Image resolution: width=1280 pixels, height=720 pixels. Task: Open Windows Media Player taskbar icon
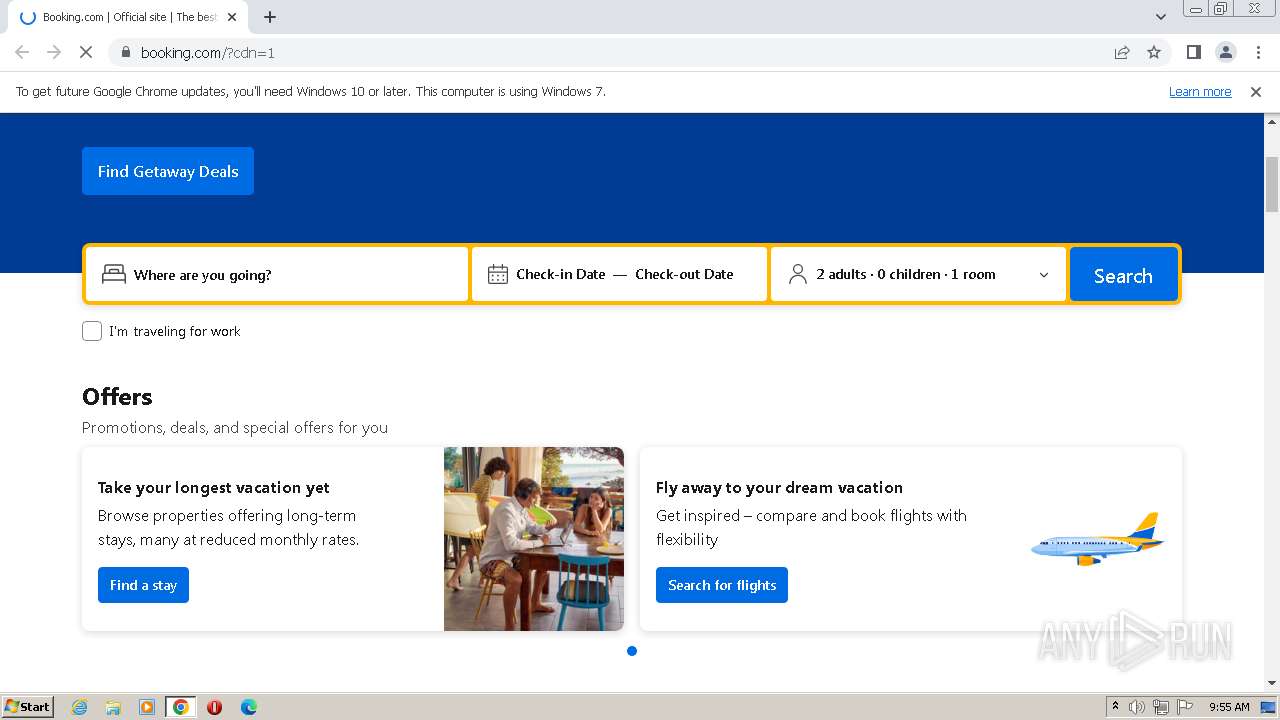(x=147, y=707)
